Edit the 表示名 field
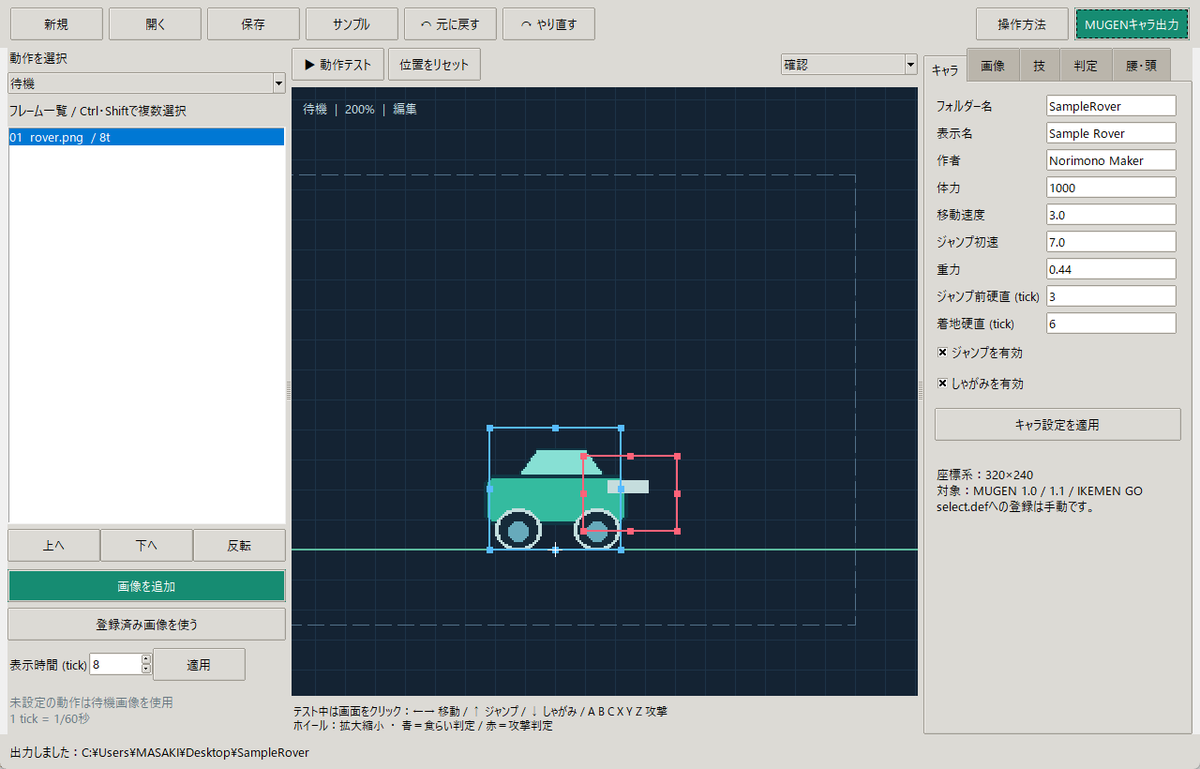 (x=1110, y=133)
